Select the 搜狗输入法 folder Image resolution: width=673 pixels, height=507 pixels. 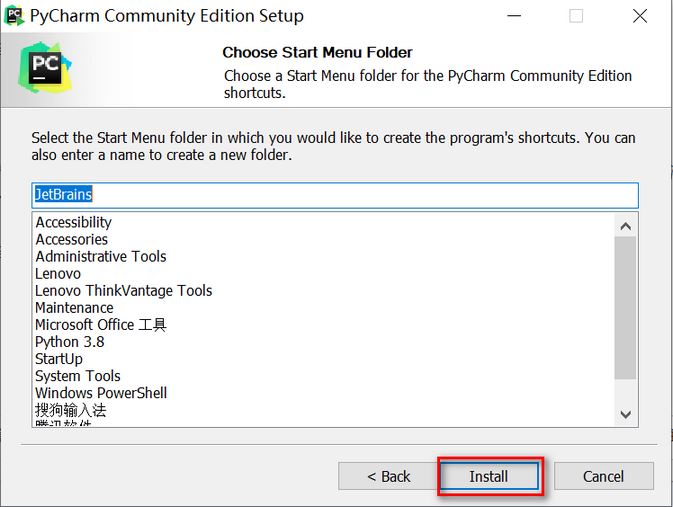[x=71, y=410]
